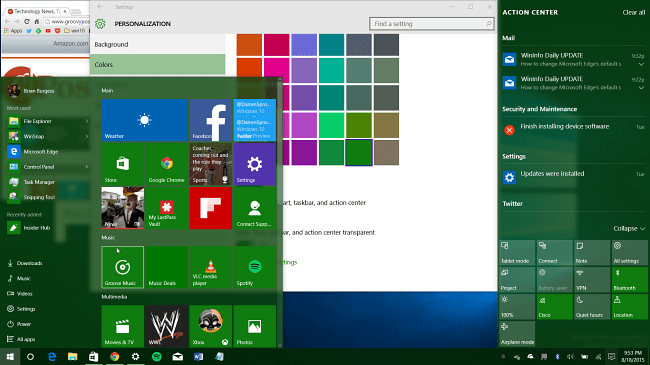Open Microsoft Edge from the taskbar
650x365 pixels.
coord(52,357)
